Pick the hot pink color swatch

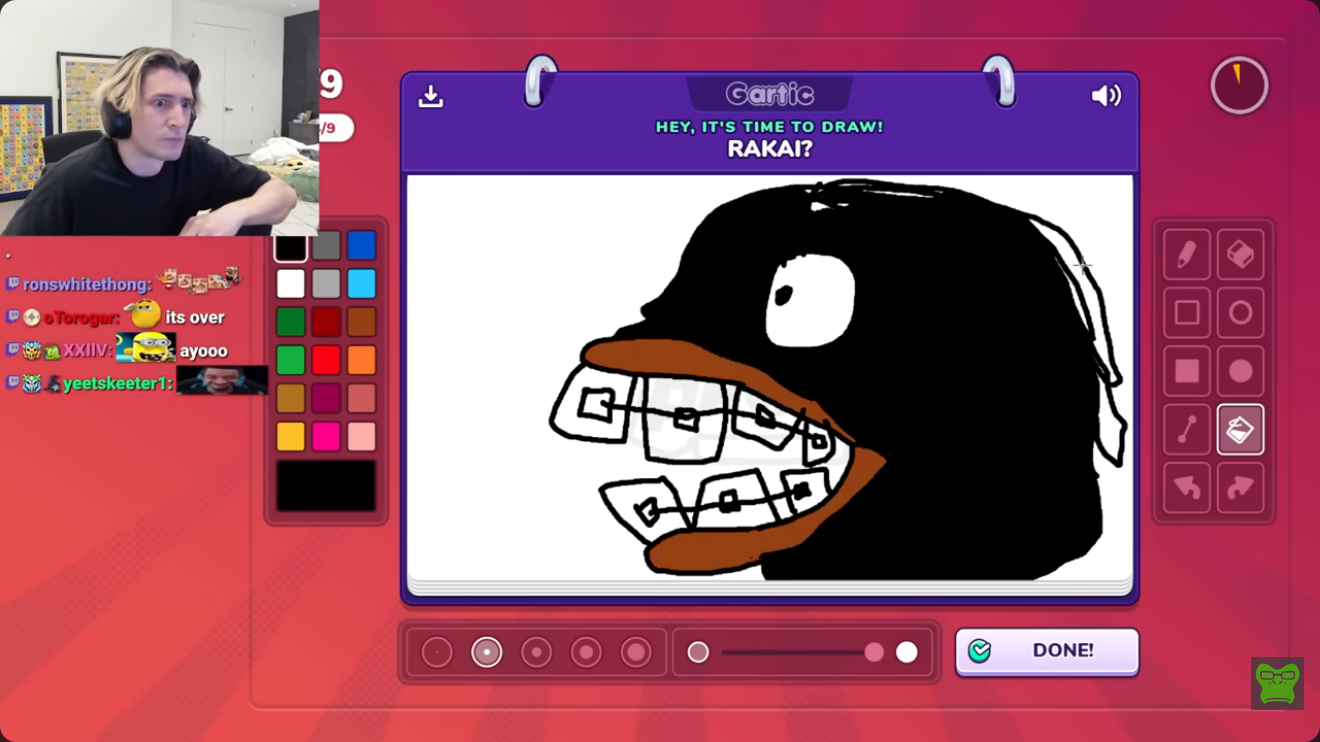(x=326, y=436)
